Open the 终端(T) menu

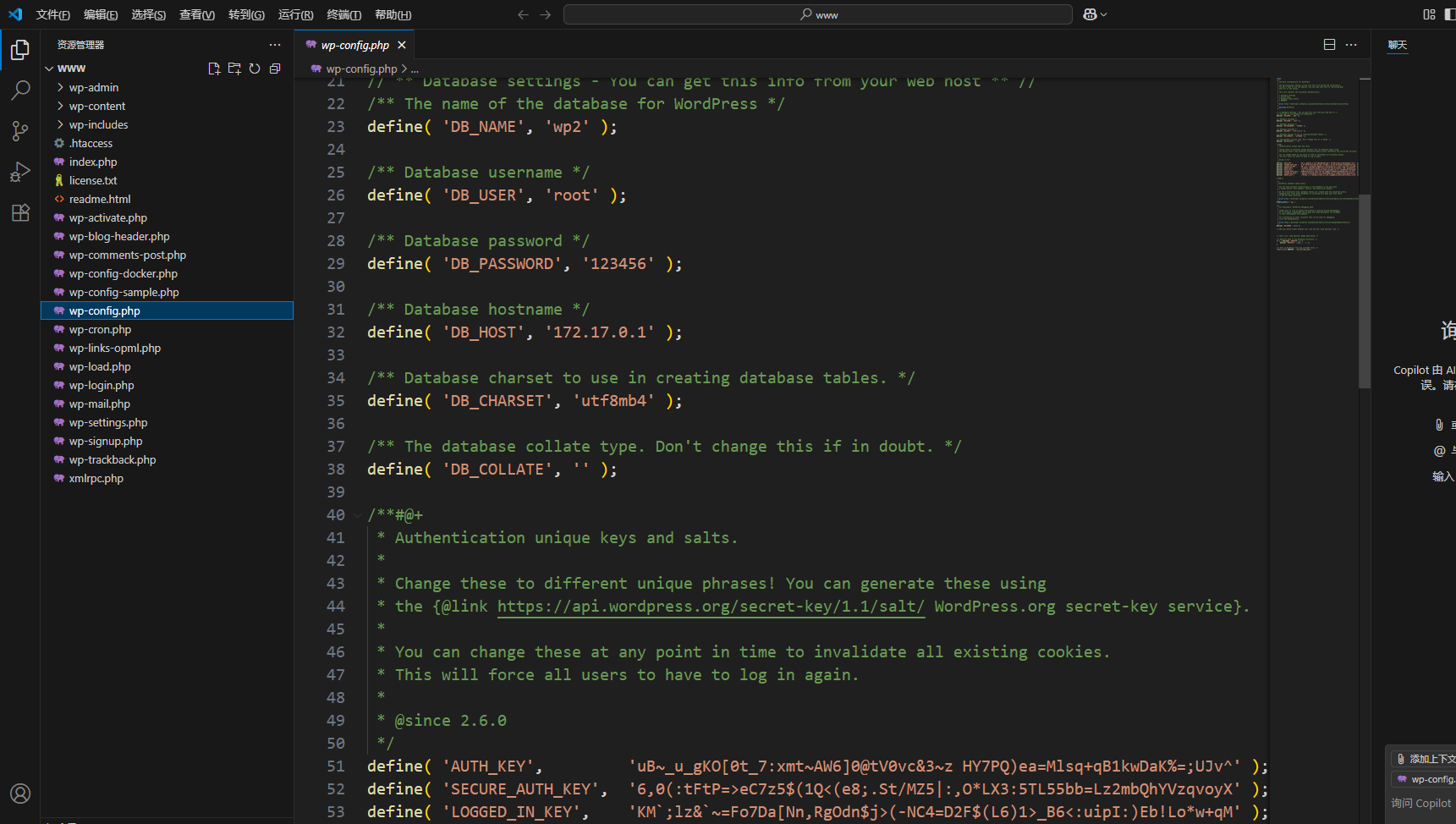(x=344, y=14)
